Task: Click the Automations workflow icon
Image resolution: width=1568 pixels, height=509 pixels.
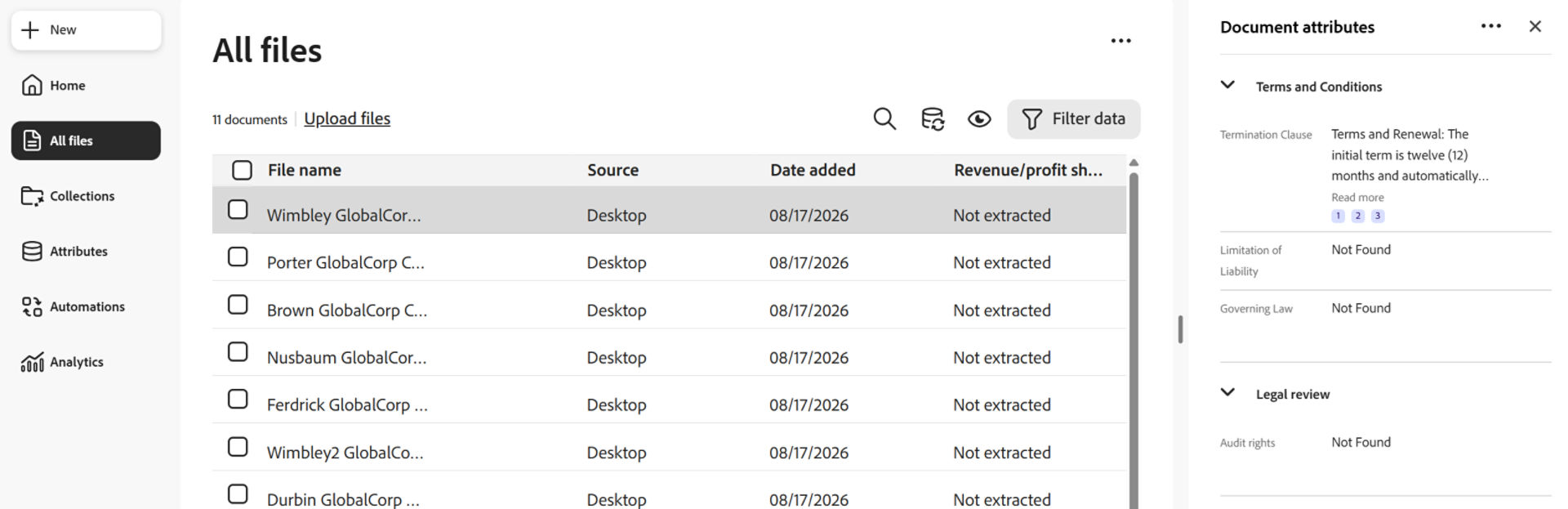Action: pos(32,306)
